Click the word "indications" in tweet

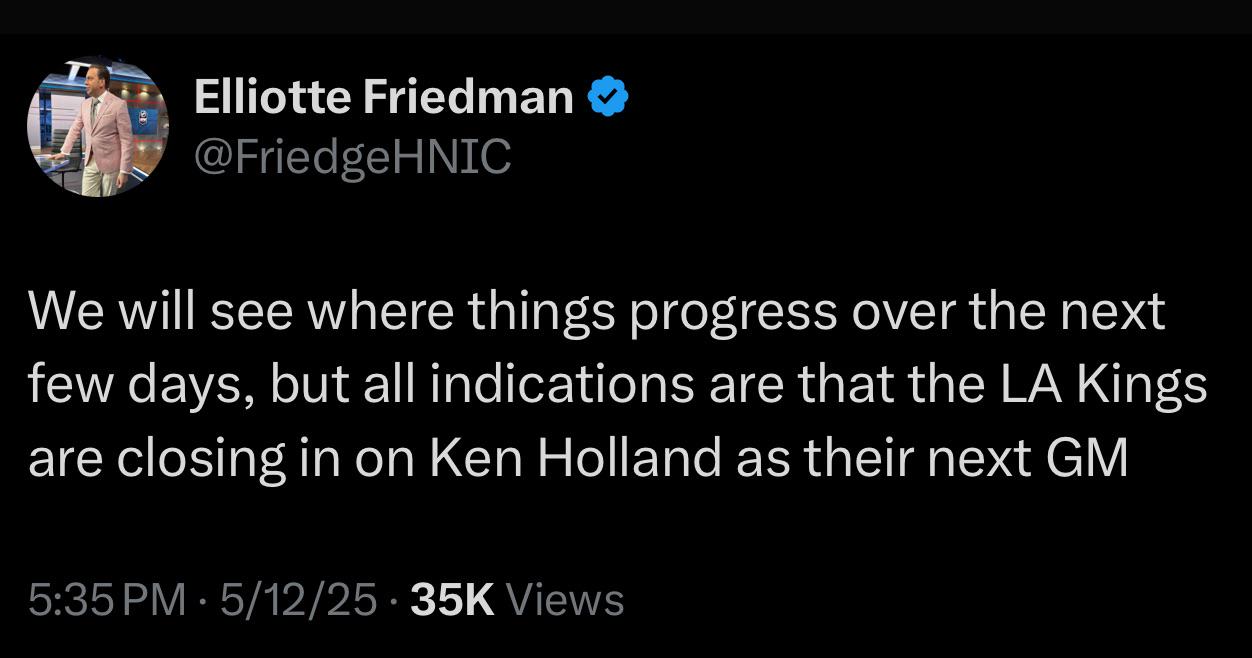point(563,385)
